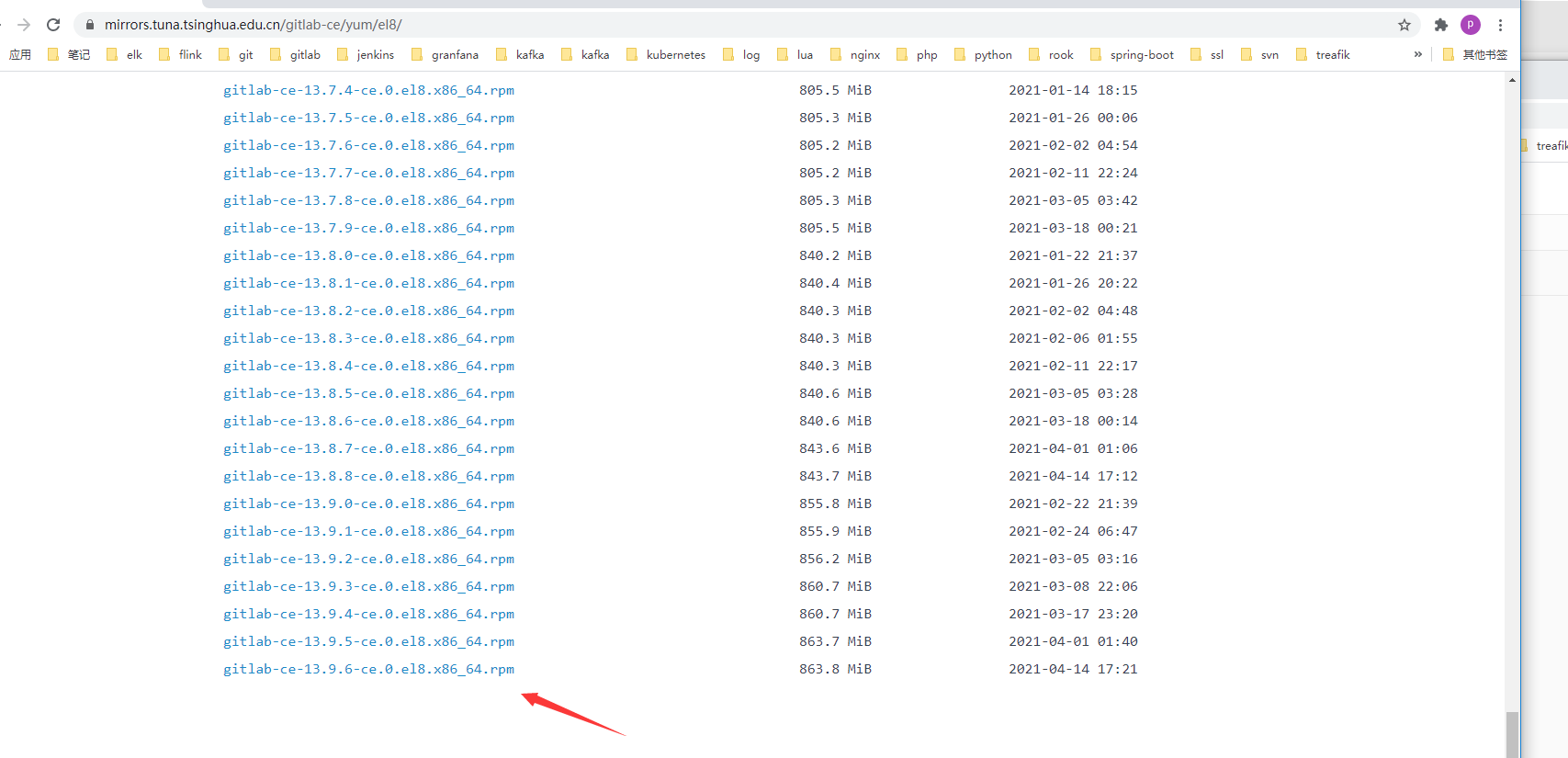This screenshot has height=758, width=1568.
Task: Open the php bookmark folder
Action: pos(917,54)
